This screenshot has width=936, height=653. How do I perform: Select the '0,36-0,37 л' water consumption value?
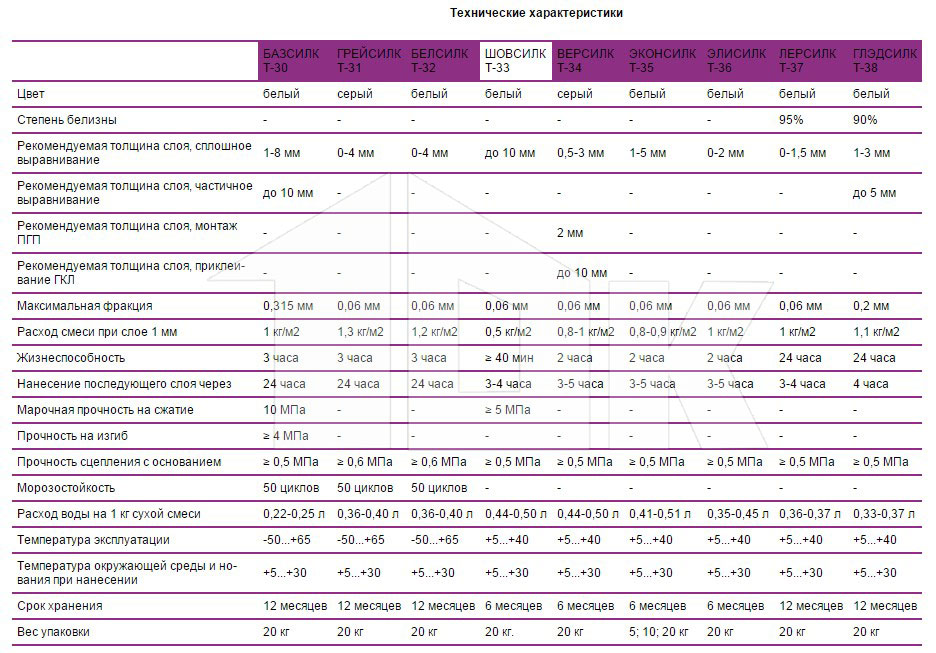(809, 514)
